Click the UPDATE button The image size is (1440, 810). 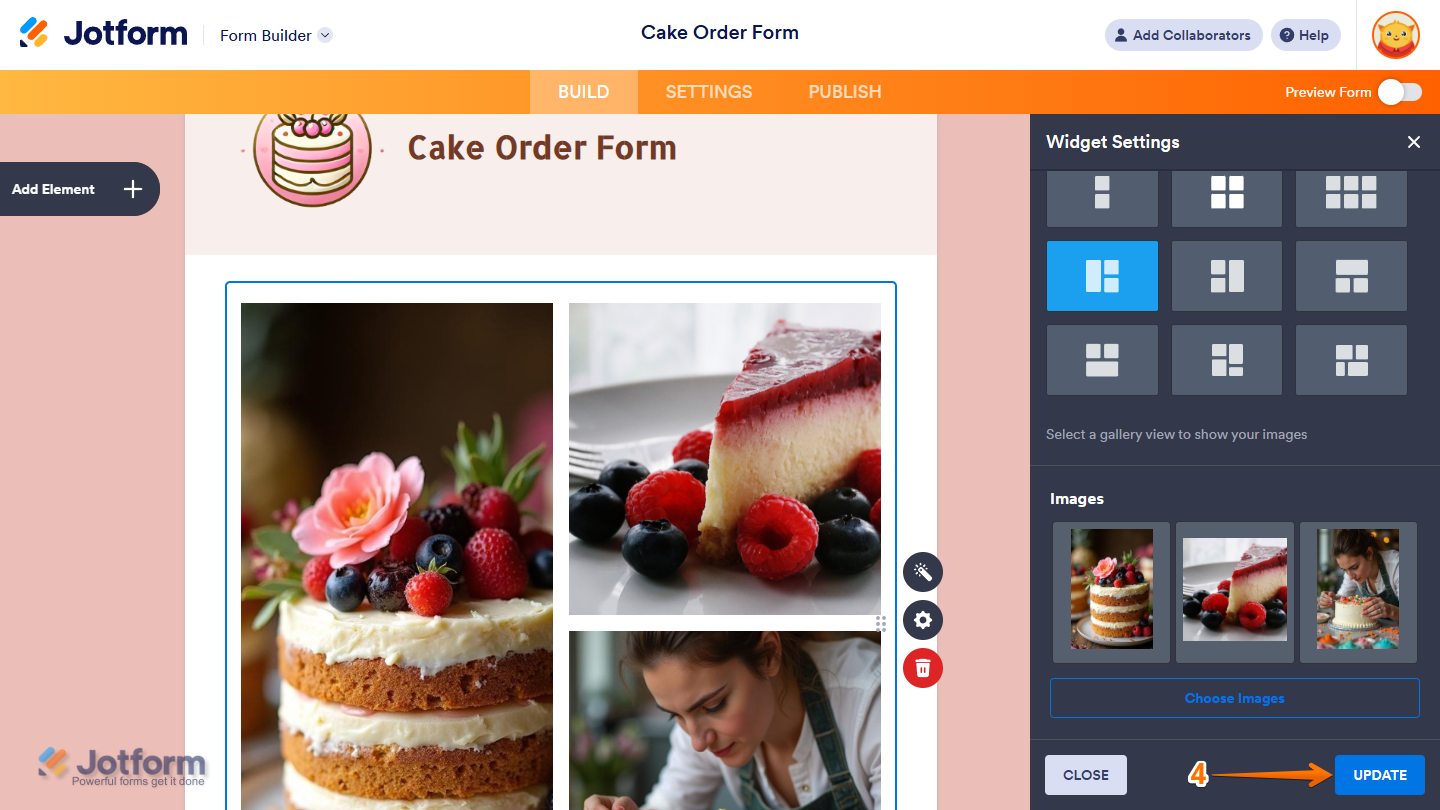[x=1380, y=775]
